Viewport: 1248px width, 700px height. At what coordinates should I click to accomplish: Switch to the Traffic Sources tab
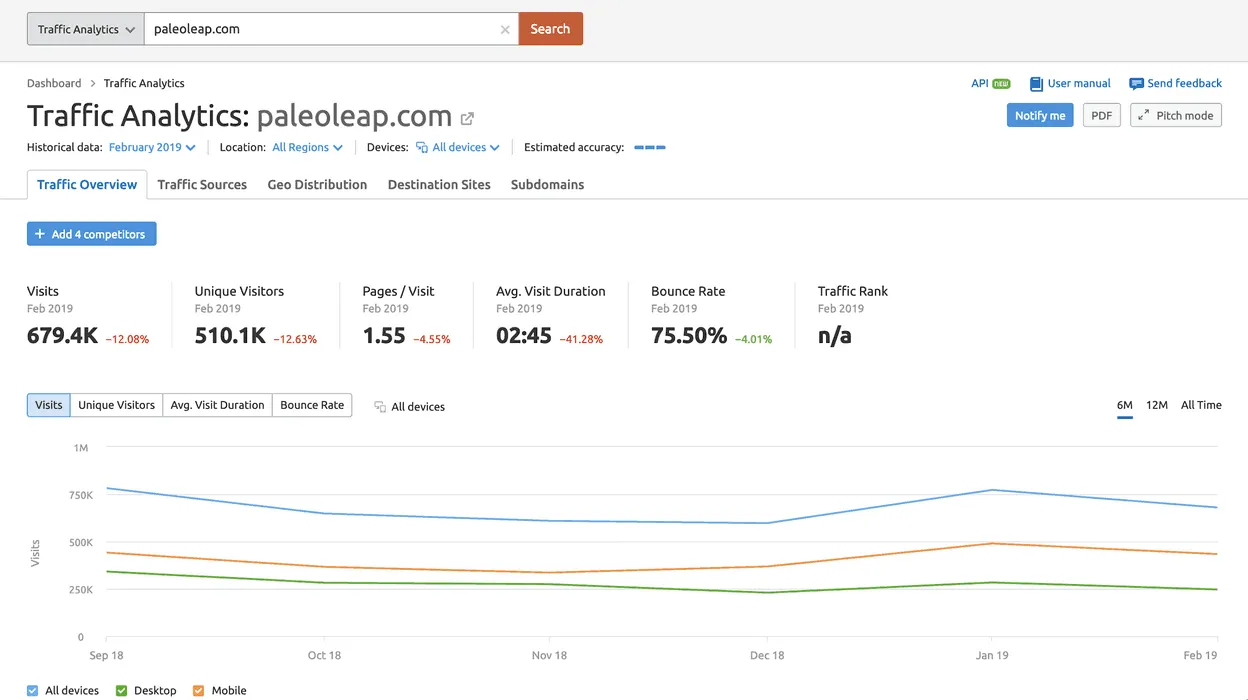pyautogui.click(x=202, y=185)
